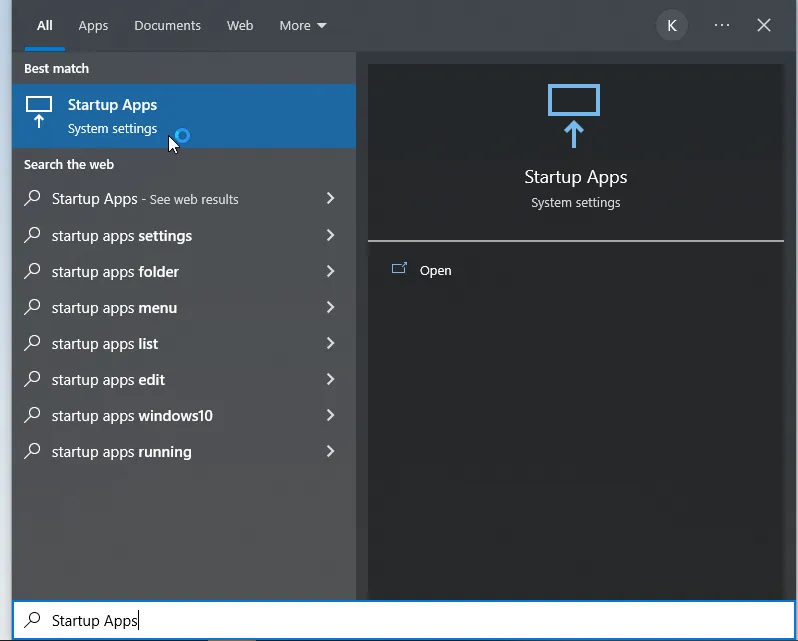Expand arrow for Startup Apps web results
Image resolution: width=798 pixels, height=641 pixels.
(x=330, y=199)
